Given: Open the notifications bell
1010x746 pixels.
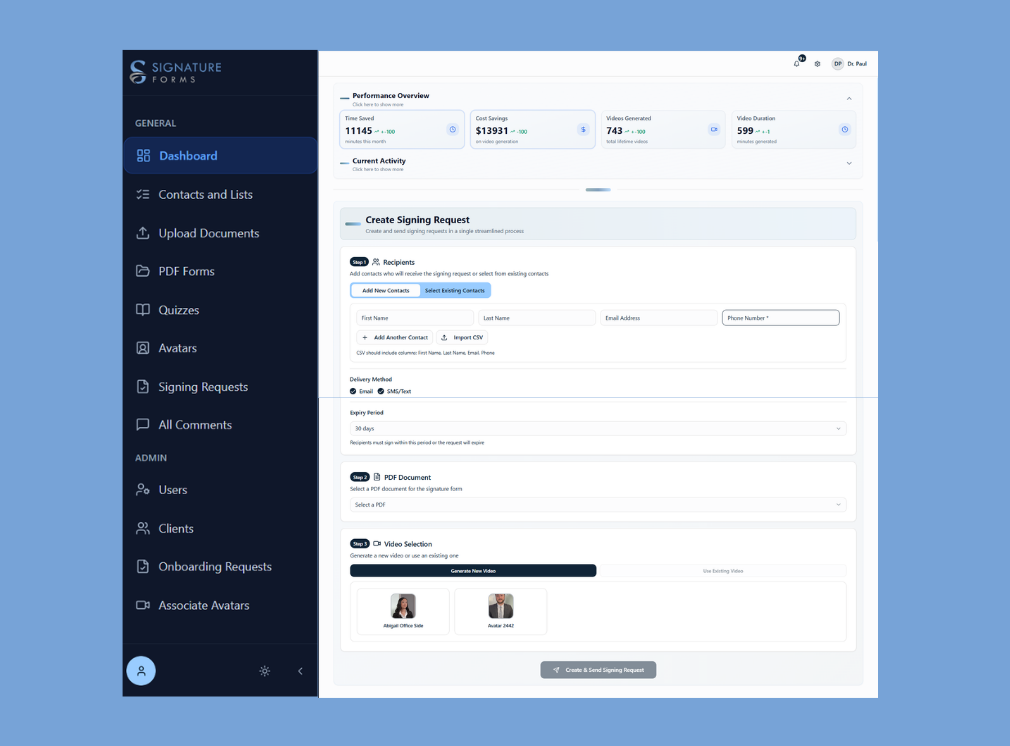Looking at the screenshot, I should (797, 63).
